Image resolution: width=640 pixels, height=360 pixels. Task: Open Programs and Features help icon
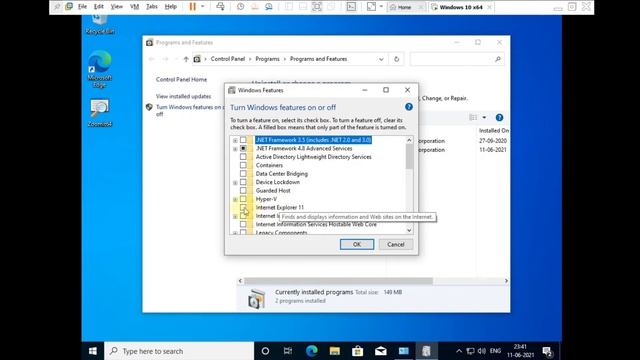tap(499, 118)
